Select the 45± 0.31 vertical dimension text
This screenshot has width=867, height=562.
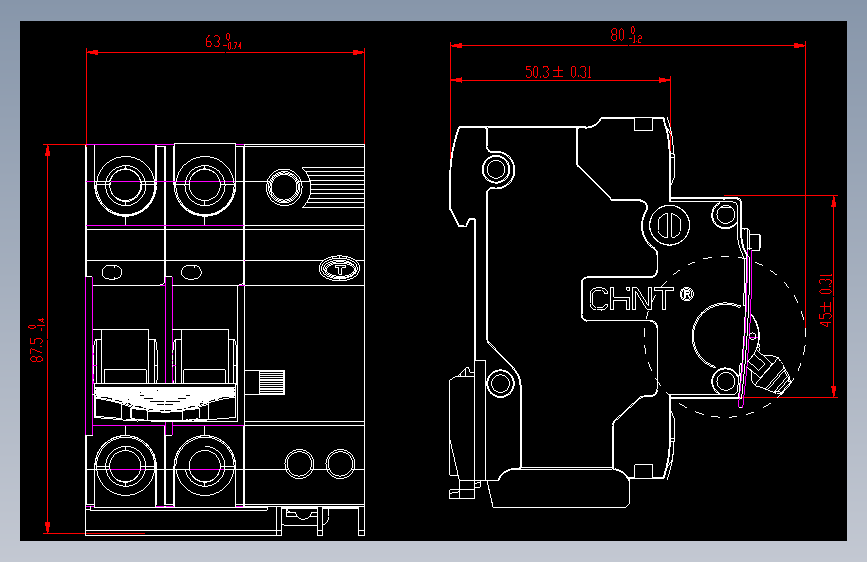tap(826, 300)
